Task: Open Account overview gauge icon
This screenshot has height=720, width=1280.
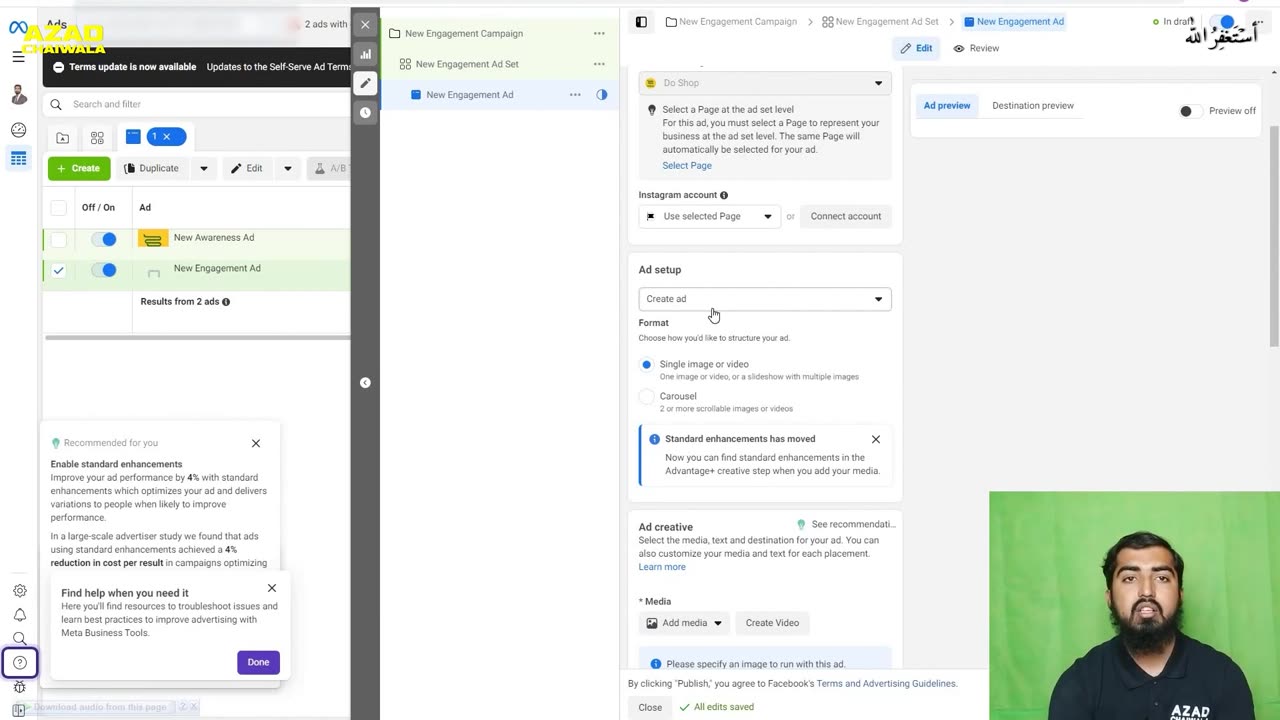Action: tap(19, 130)
